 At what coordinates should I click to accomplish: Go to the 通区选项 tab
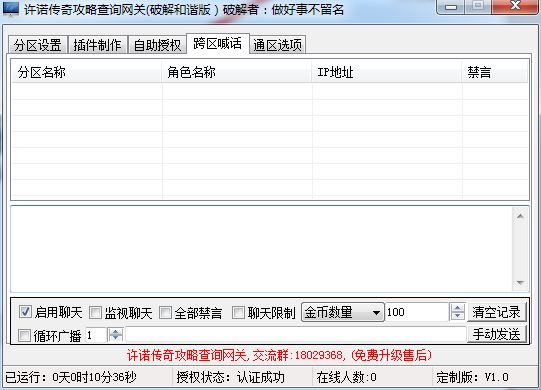(x=277, y=45)
